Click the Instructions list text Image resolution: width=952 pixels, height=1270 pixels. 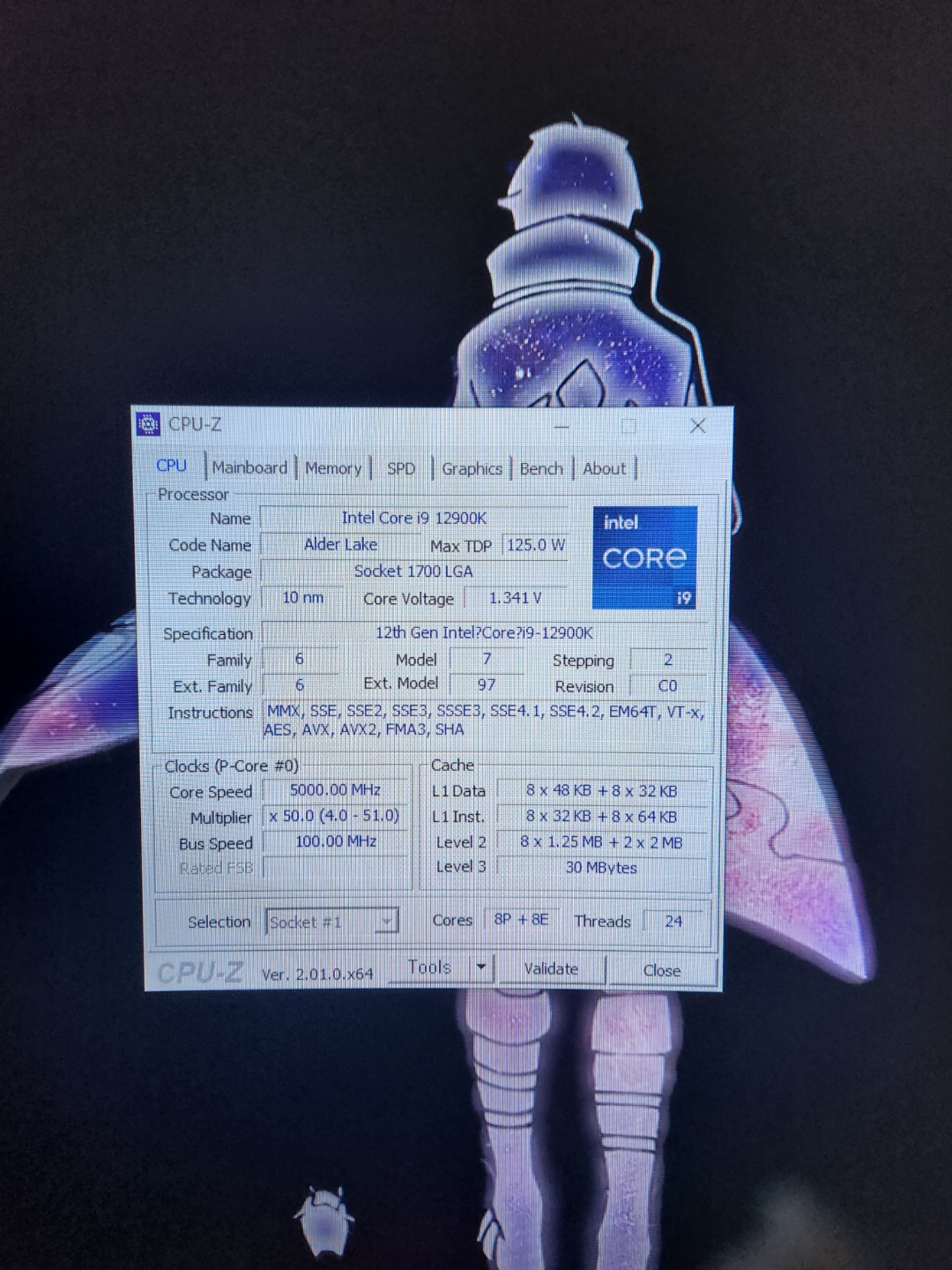coord(485,721)
